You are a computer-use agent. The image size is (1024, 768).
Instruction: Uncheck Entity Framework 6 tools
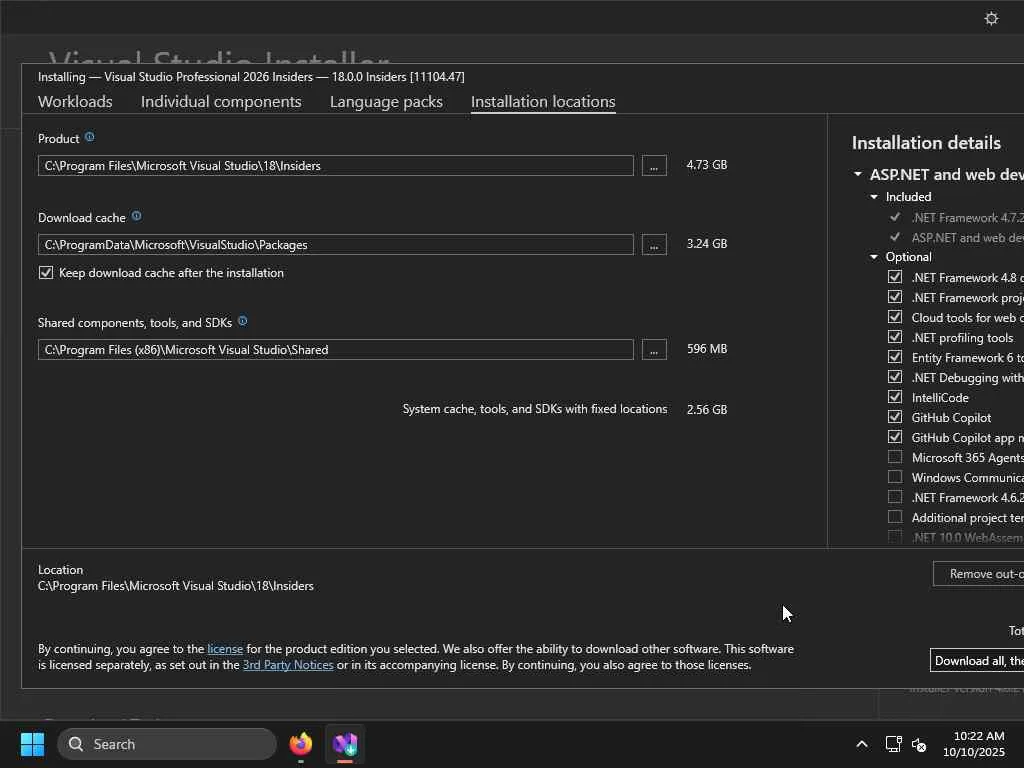coord(895,357)
